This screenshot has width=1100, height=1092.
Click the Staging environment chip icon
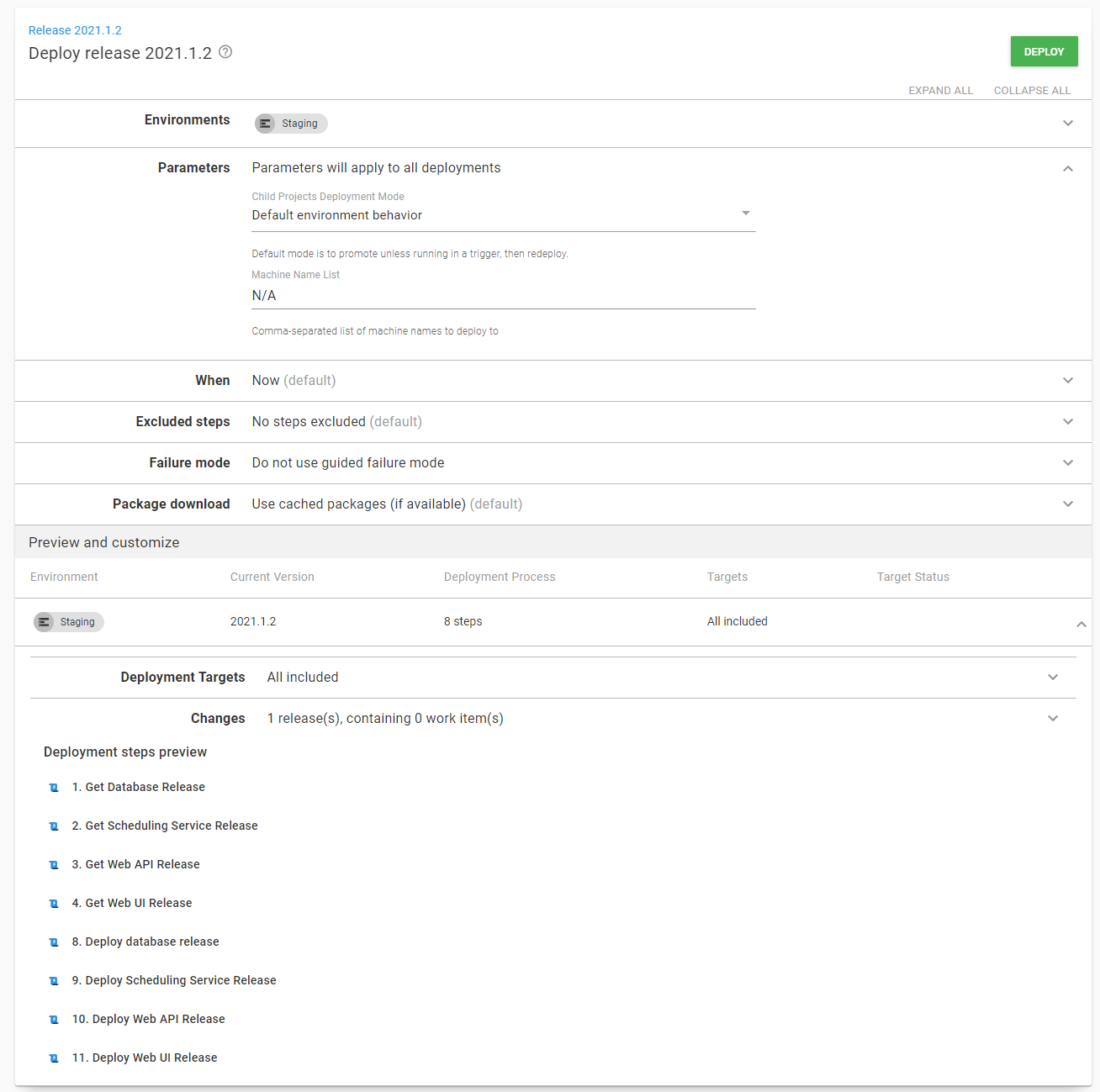tap(266, 124)
